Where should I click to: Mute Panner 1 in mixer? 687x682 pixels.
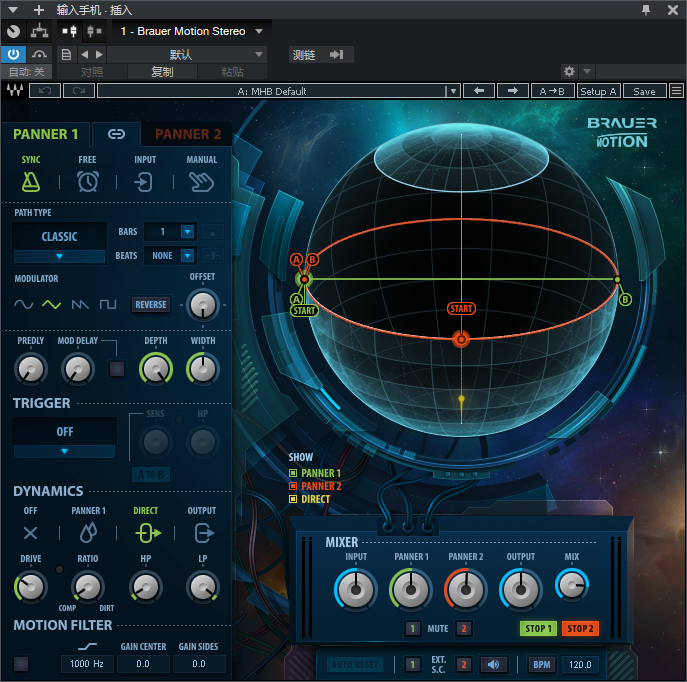[x=412, y=629]
